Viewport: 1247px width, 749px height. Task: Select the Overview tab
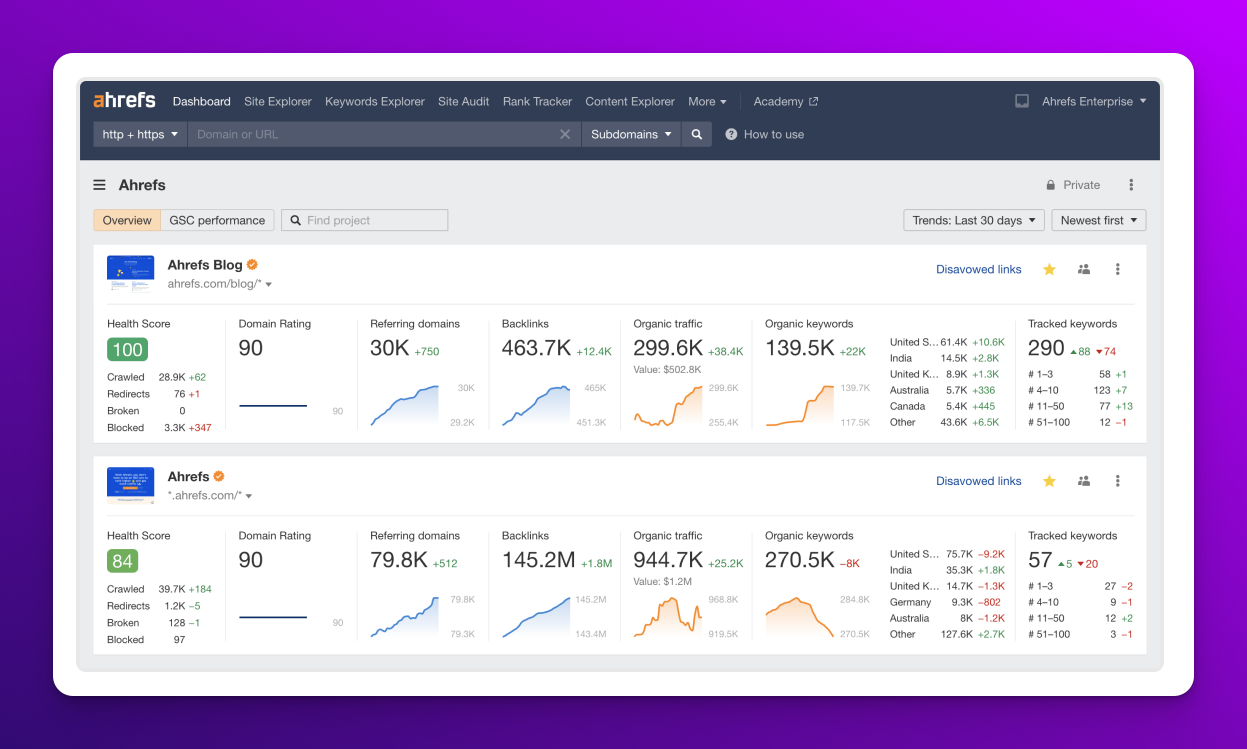[x=127, y=220]
